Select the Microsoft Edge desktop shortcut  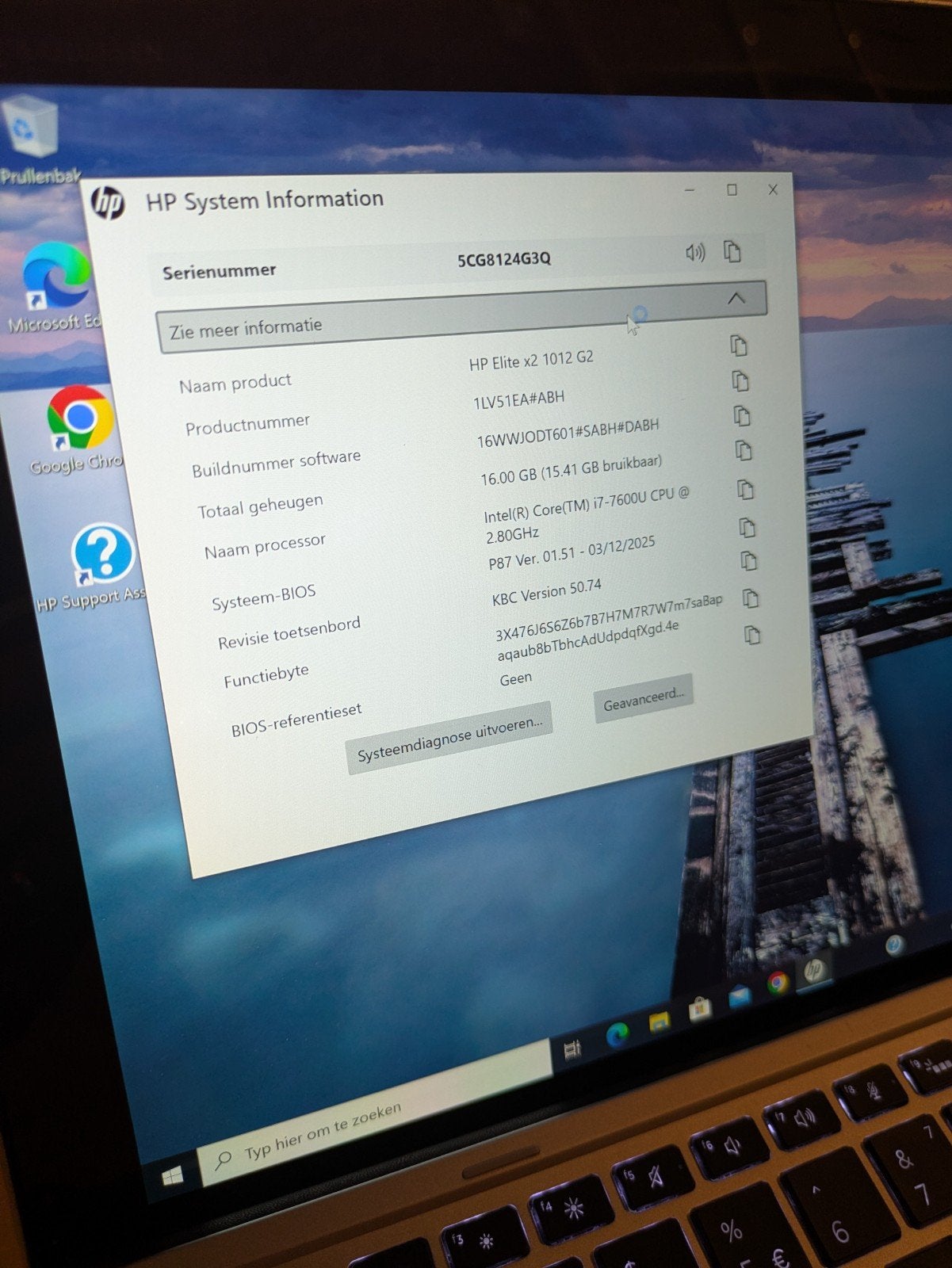(55, 287)
